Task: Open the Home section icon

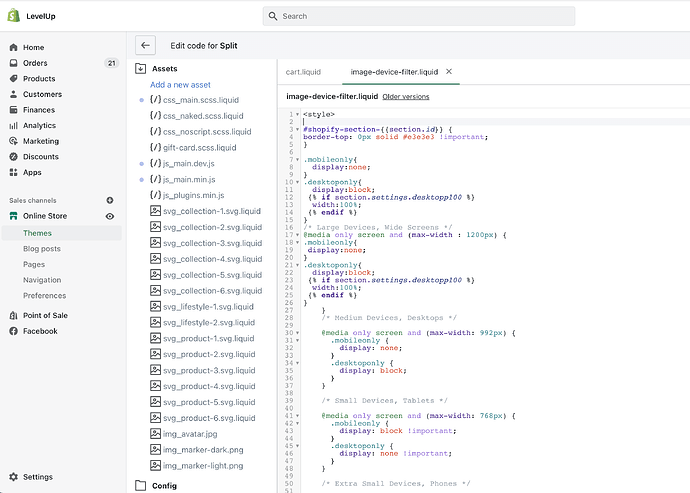Action: point(13,47)
